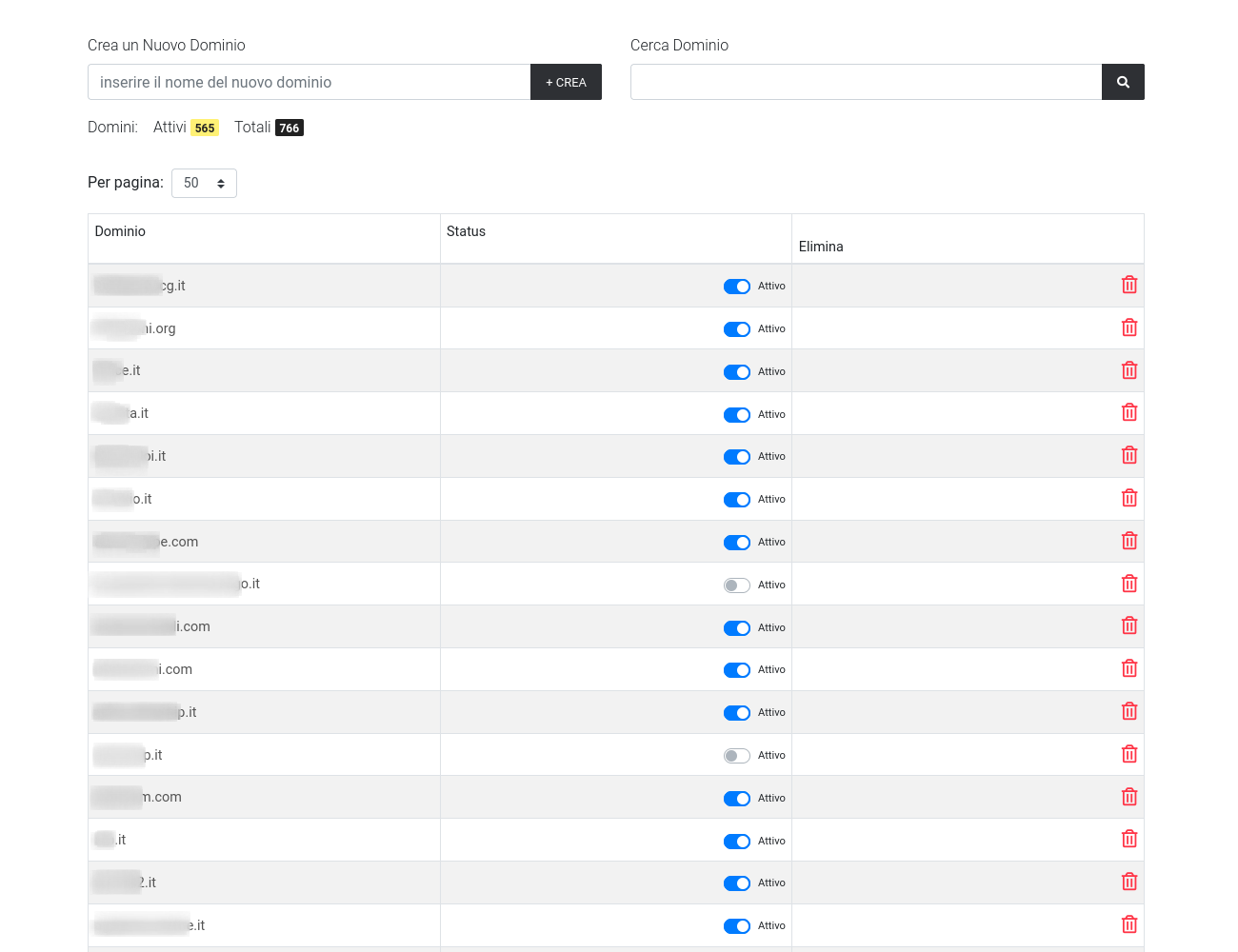Click trash icon for the m.com domain
The height and width of the screenshot is (952, 1238).
coord(1129,797)
